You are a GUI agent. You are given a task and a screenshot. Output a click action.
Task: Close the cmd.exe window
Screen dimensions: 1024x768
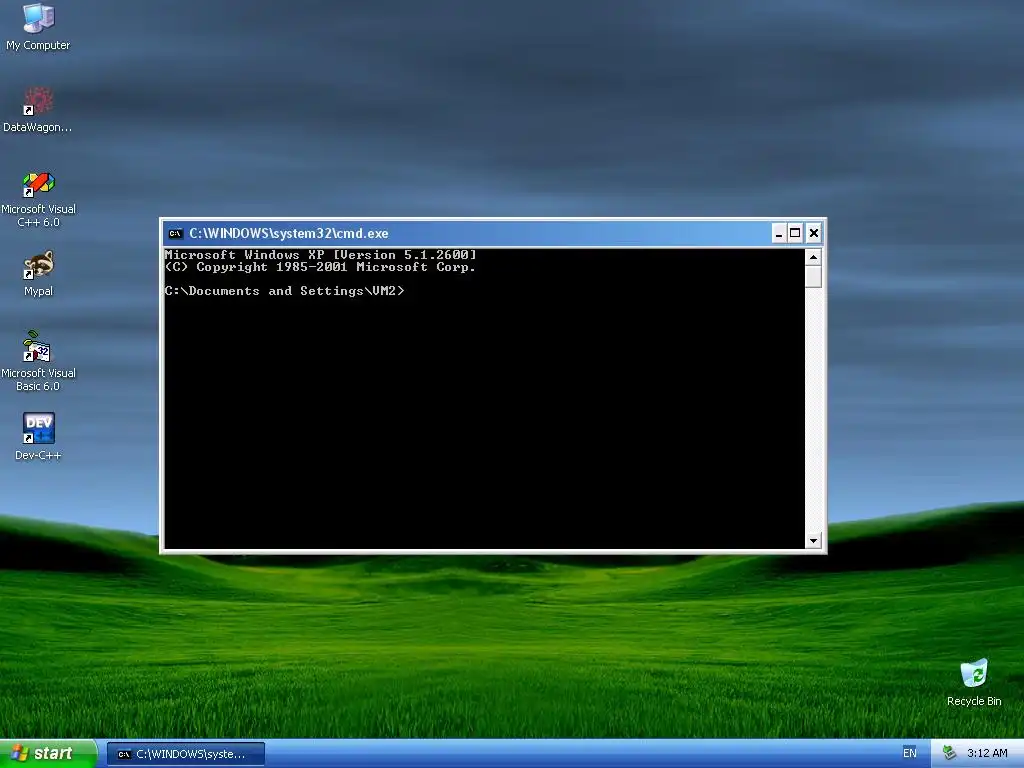813,233
